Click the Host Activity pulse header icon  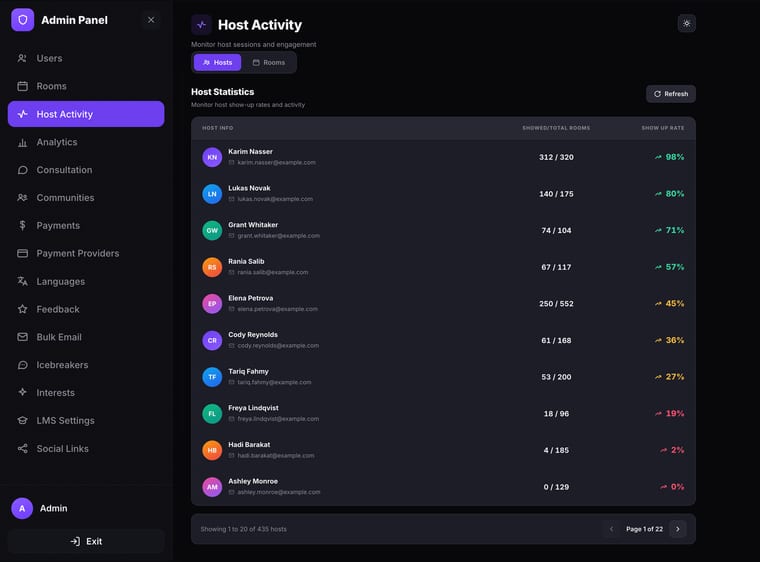[201, 25]
